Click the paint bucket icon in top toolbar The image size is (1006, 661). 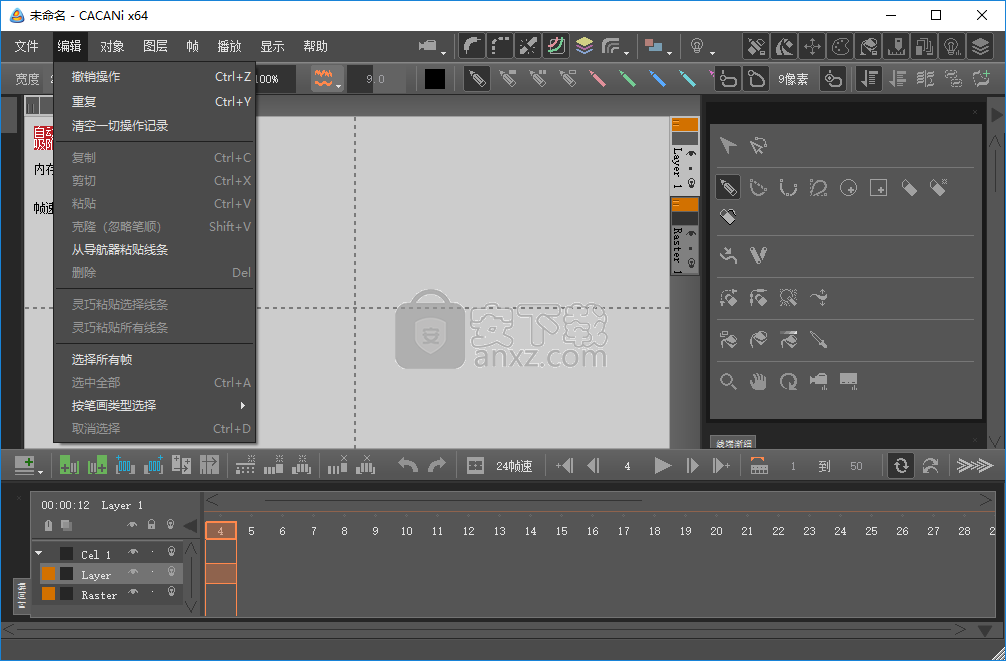click(x=868, y=46)
